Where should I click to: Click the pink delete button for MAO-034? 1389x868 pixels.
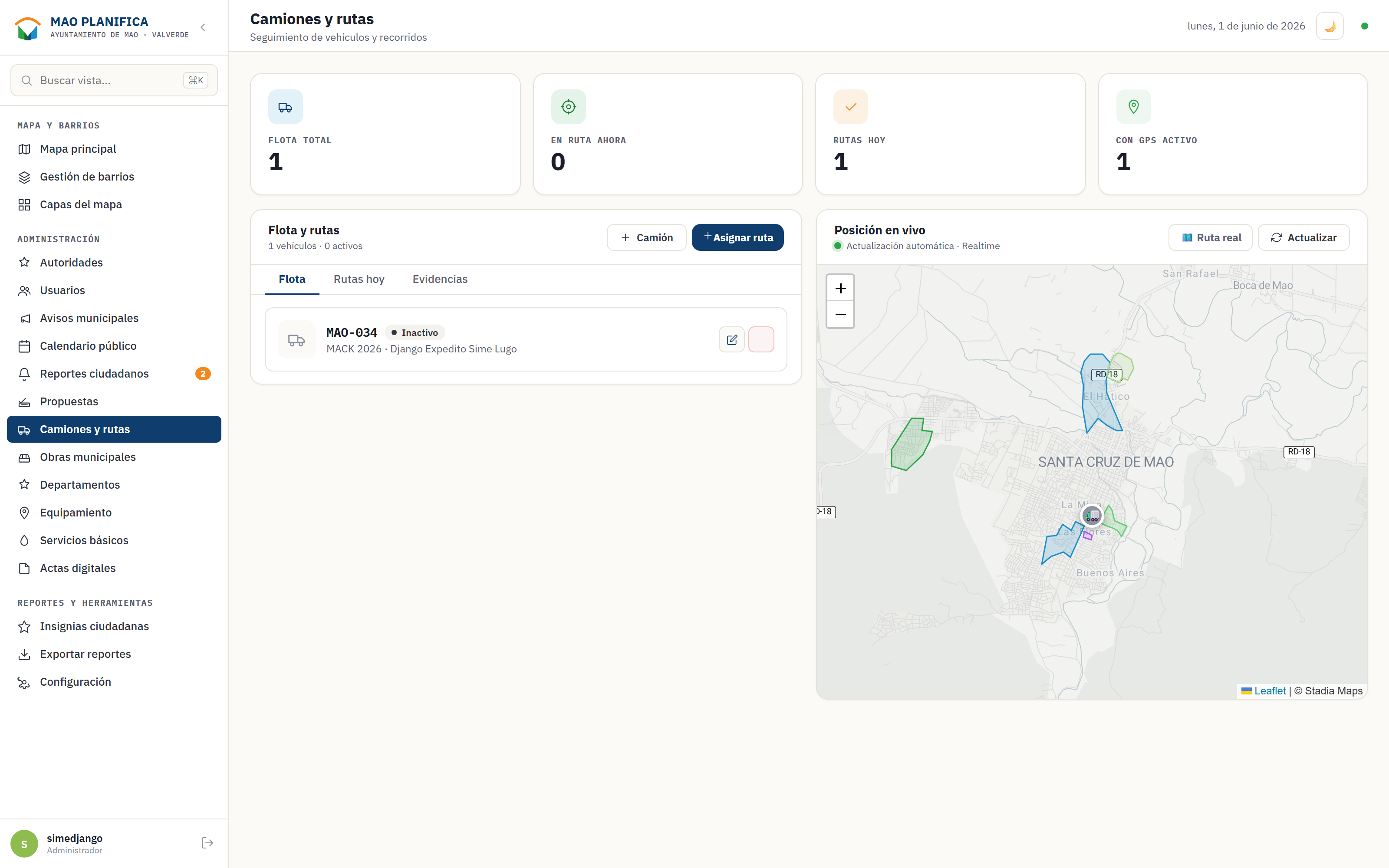point(761,340)
